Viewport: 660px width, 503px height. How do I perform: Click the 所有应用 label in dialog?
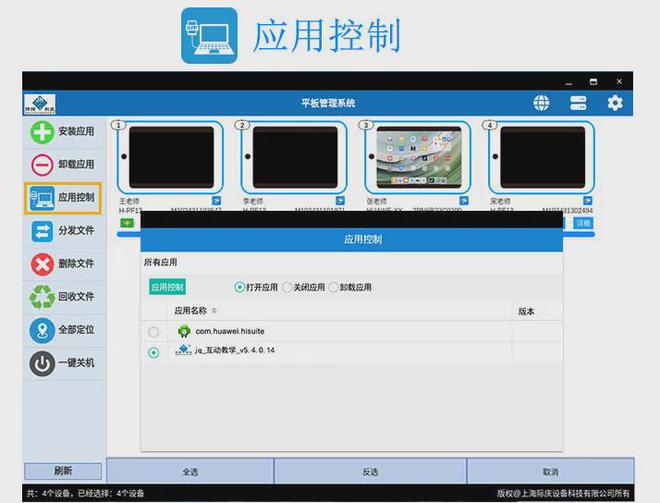click(x=160, y=262)
